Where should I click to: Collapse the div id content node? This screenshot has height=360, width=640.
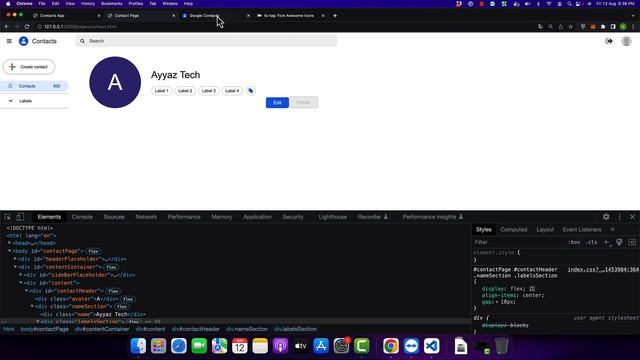point(21,283)
